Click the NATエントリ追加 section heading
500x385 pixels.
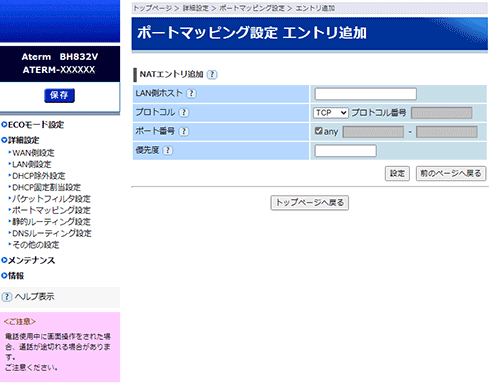coord(171,74)
